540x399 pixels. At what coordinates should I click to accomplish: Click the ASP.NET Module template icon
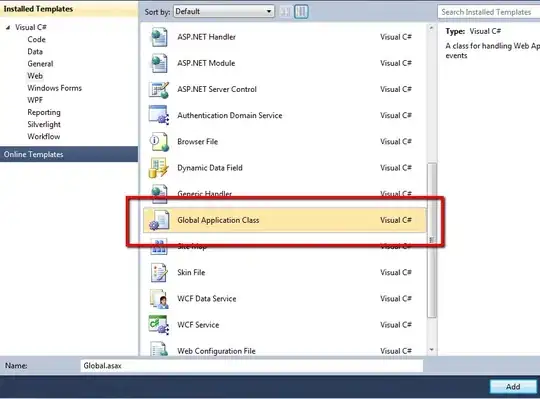[x=159, y=63]
